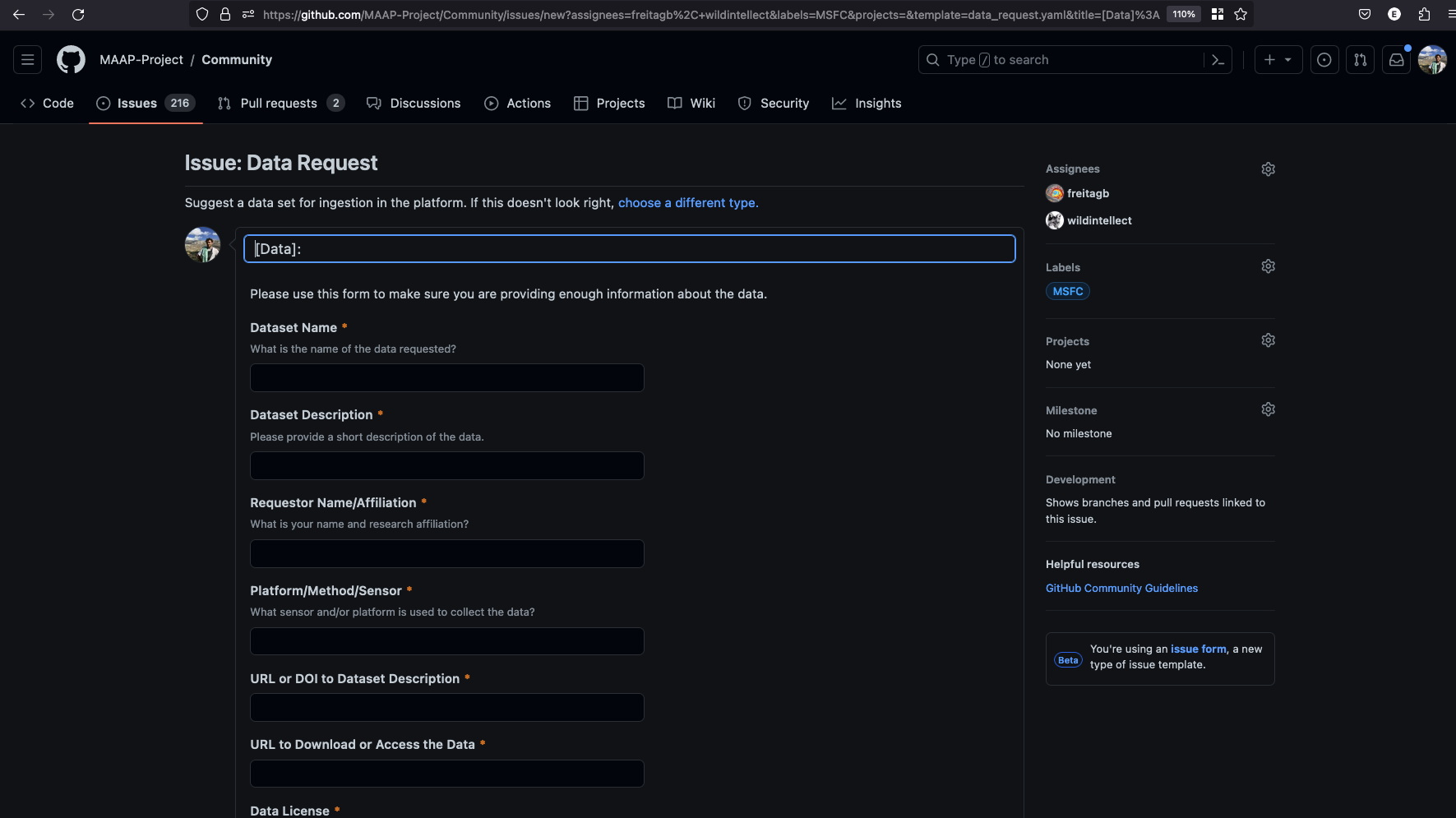Viewport: 1456px width, 818px height.
Task: Open the GitHub command palette
Action: pyautogui.click(x=1218, y=60)
